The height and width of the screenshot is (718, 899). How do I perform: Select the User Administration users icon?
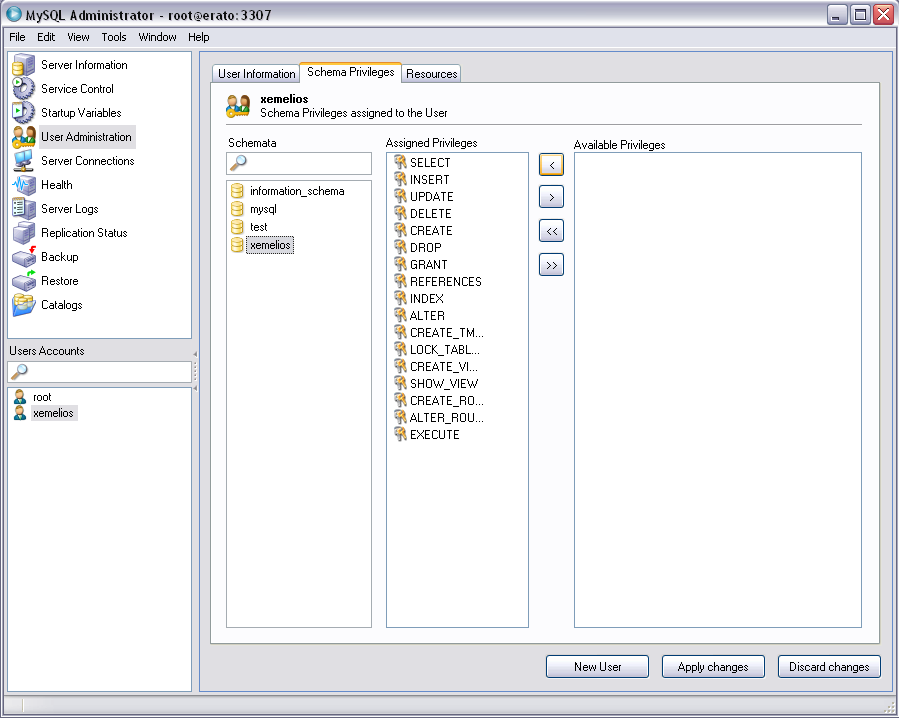[x=24, y=136]
